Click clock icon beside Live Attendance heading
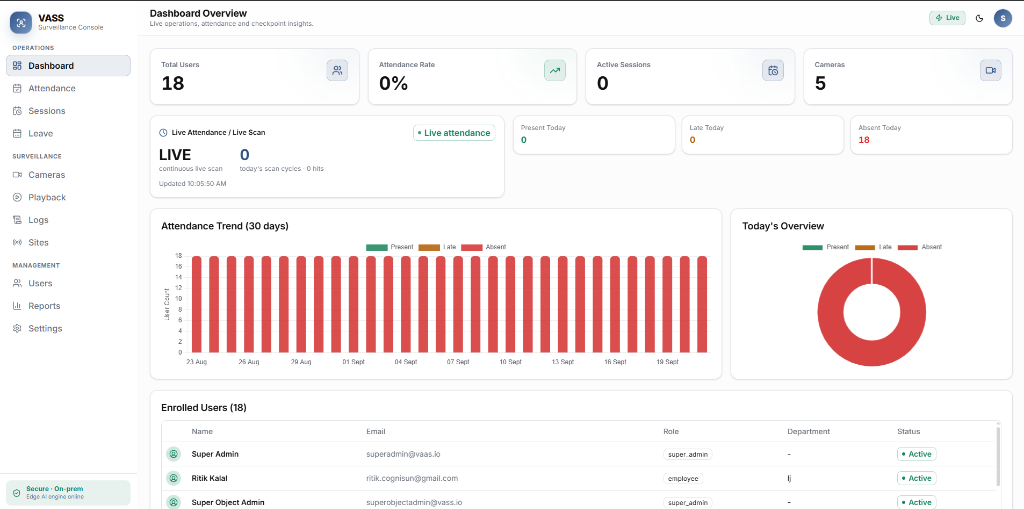Image resolution: width=1024 pixels, height=509 pixels. 163,132
